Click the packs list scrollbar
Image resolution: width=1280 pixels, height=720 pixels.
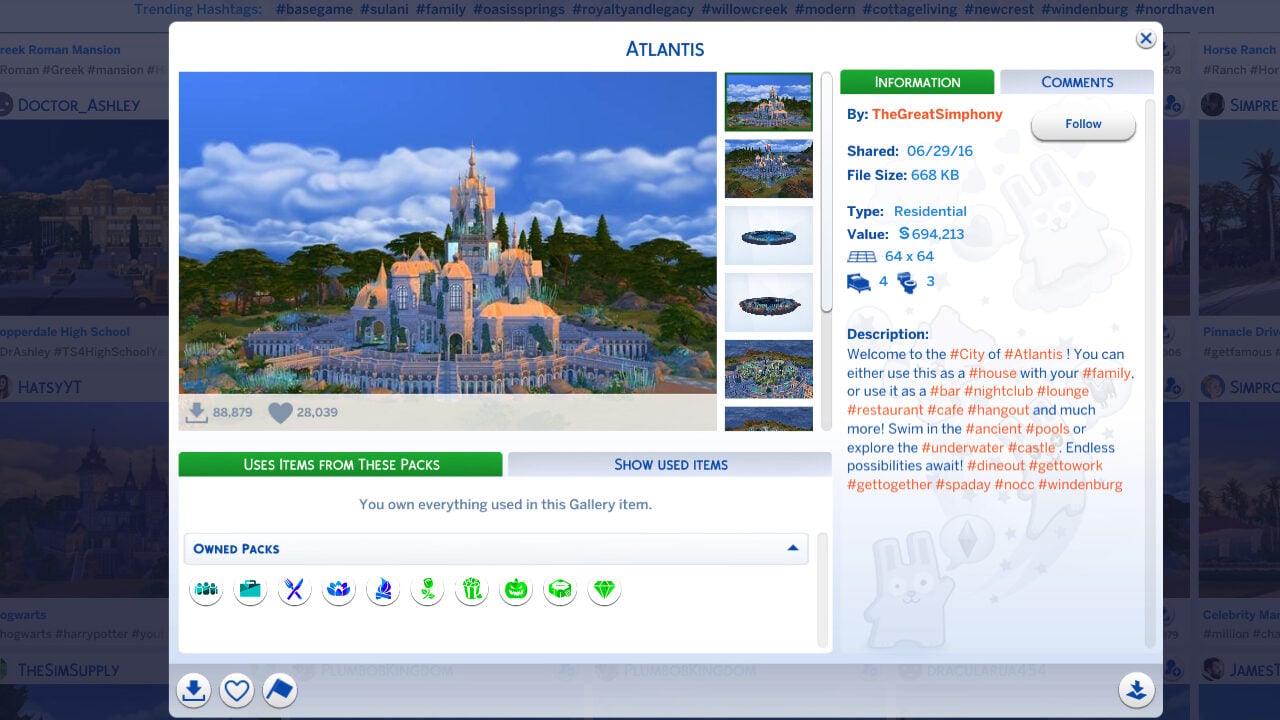pos(823,590)
